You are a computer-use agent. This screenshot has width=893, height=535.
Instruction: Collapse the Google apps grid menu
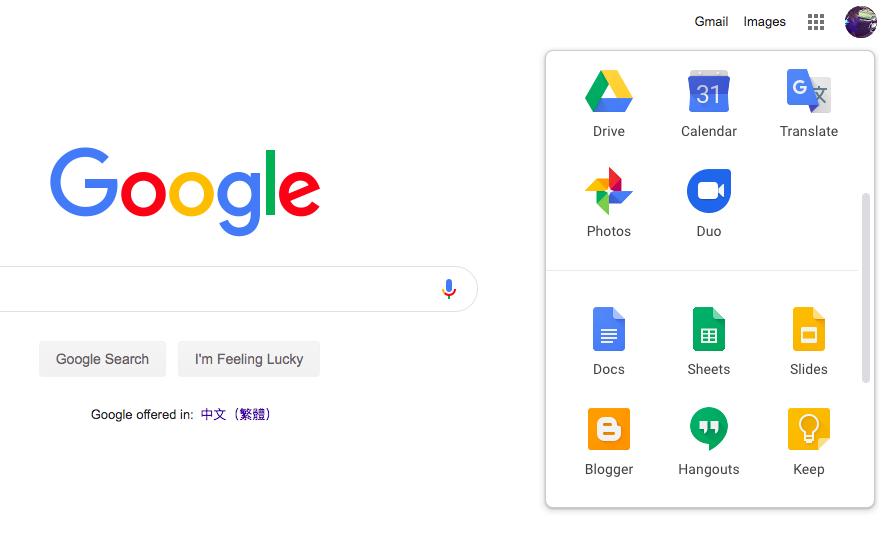[x=816, y=22]
